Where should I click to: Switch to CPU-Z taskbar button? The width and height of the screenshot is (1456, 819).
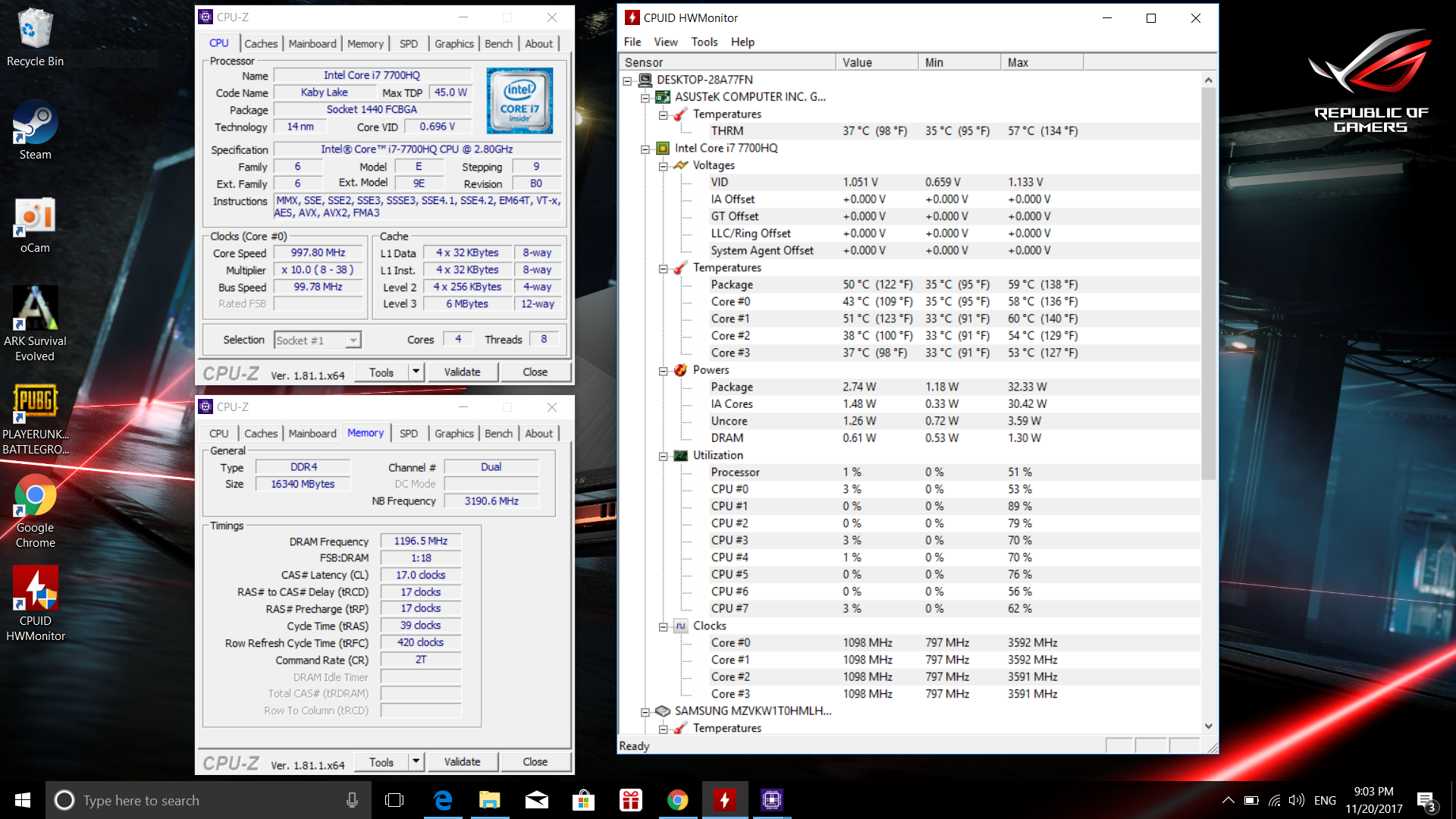point(772,800)
